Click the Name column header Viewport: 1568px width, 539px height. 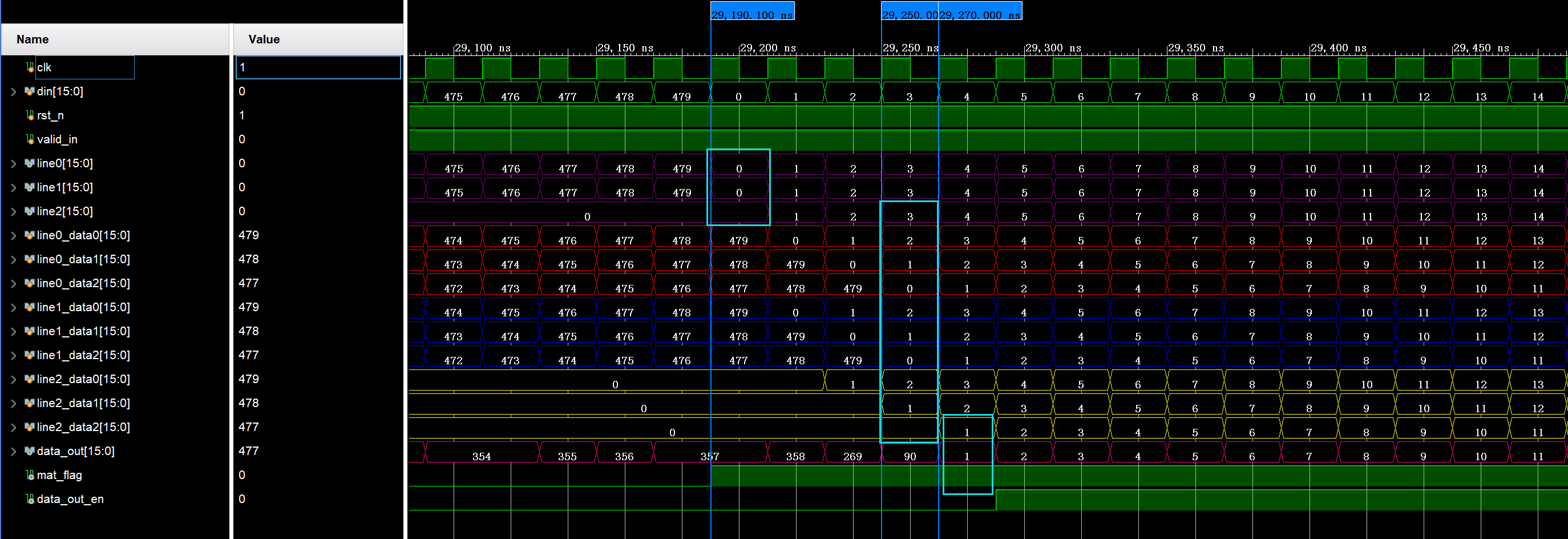pyautogui.click(x=116, y=39)
